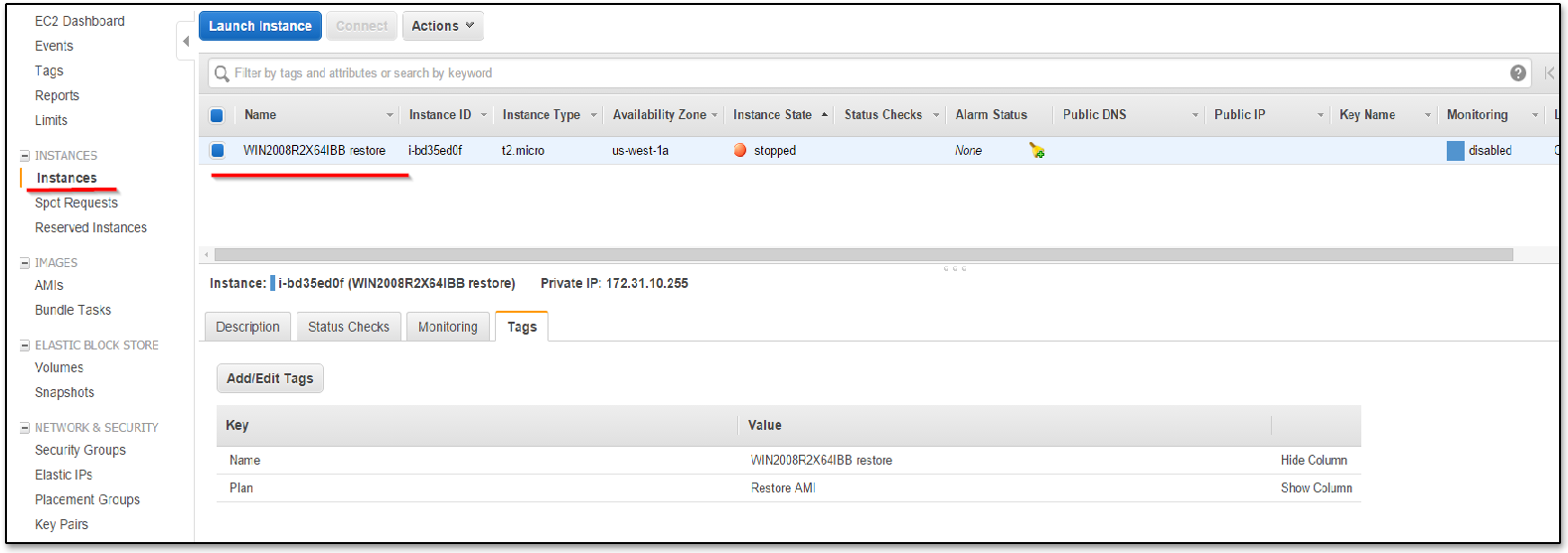Click the red stopped state indicator
Viewport: 1568px width, 553px height.
click(x=740, y=151)
